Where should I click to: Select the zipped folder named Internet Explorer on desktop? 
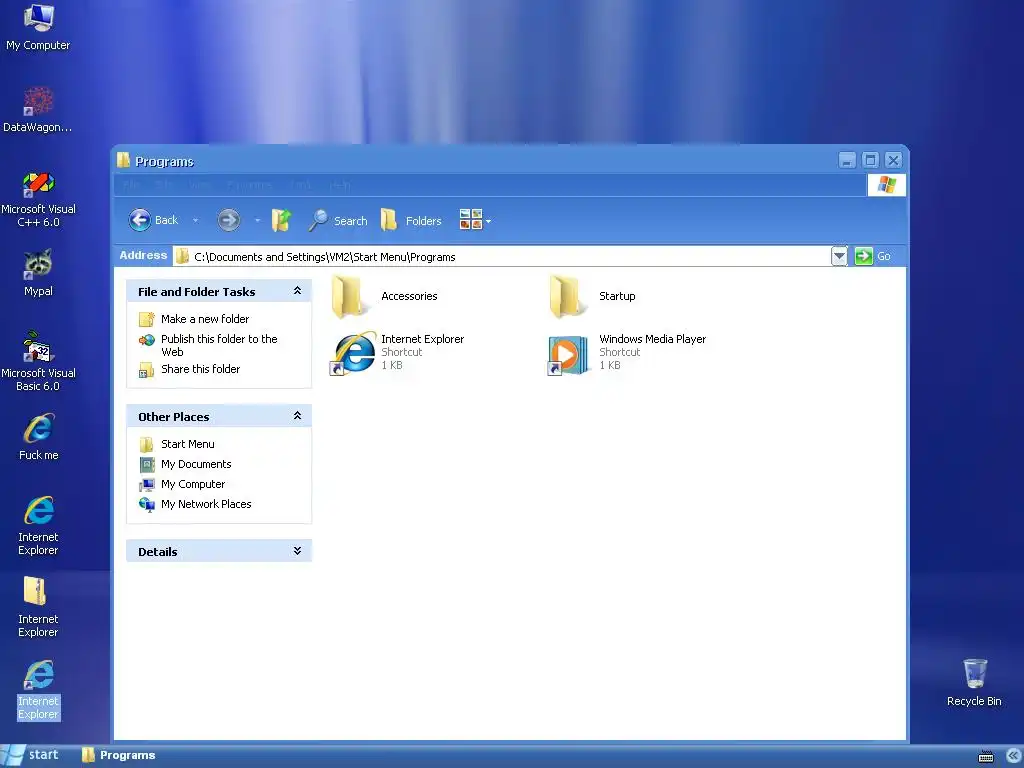pos(38,607)
